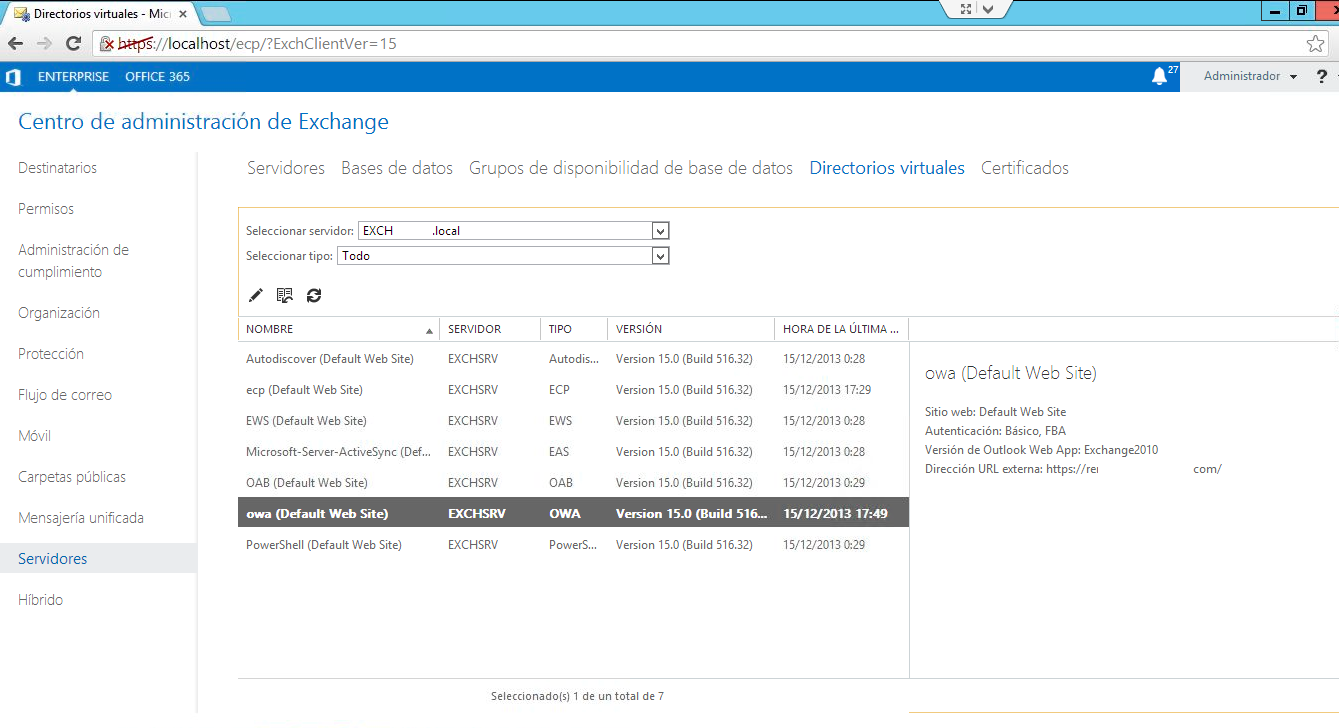Viewport: 1339px width, 728px height.
Task: Open Protección in the sidebar
Action: (x=51, y=354)
